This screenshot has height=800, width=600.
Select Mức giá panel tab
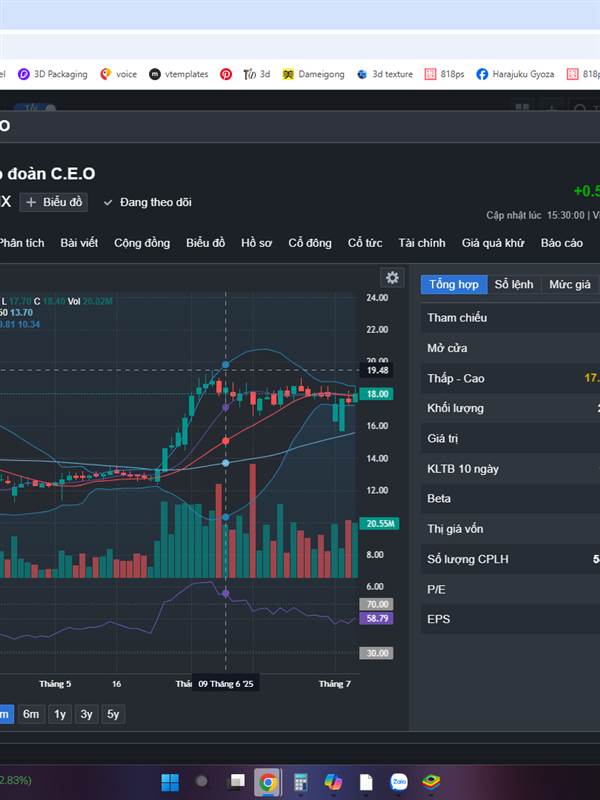point(569,285)
